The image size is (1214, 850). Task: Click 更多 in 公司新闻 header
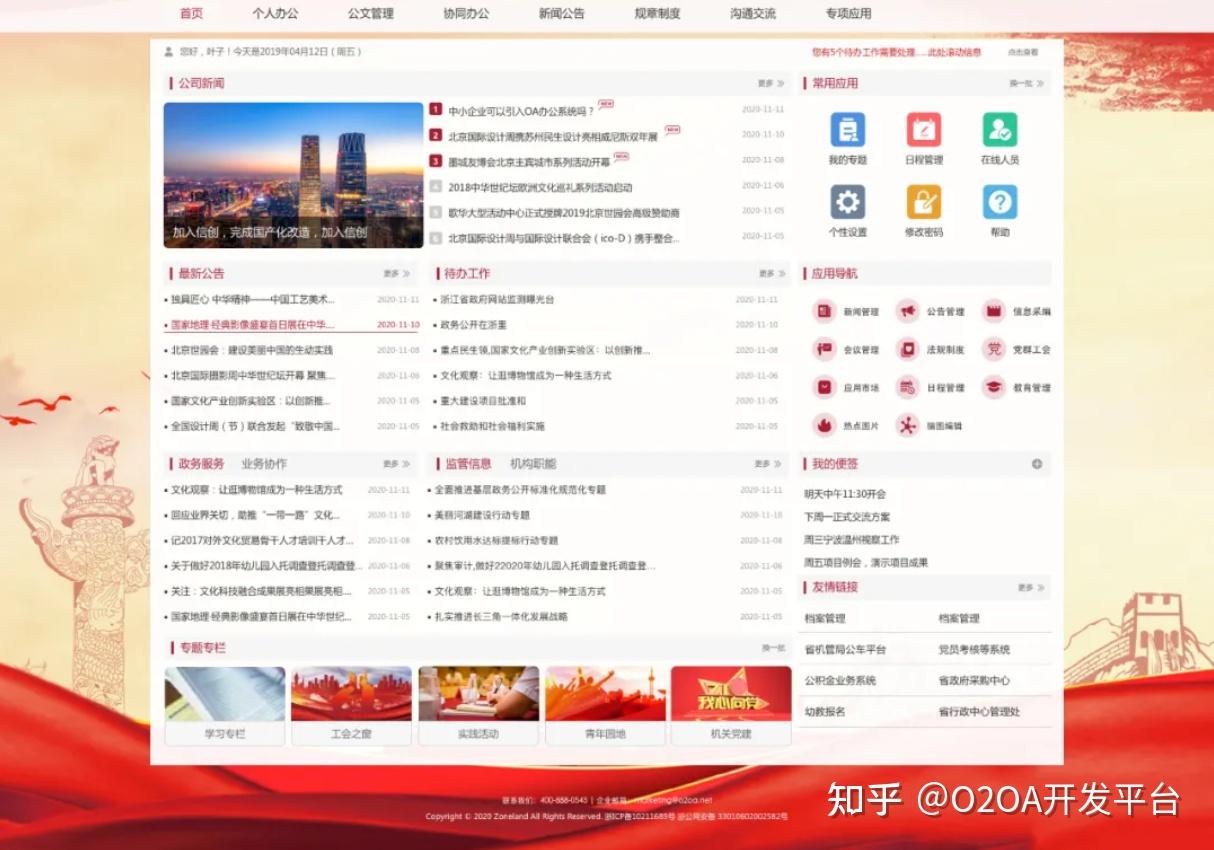click(x=771, y=84)
